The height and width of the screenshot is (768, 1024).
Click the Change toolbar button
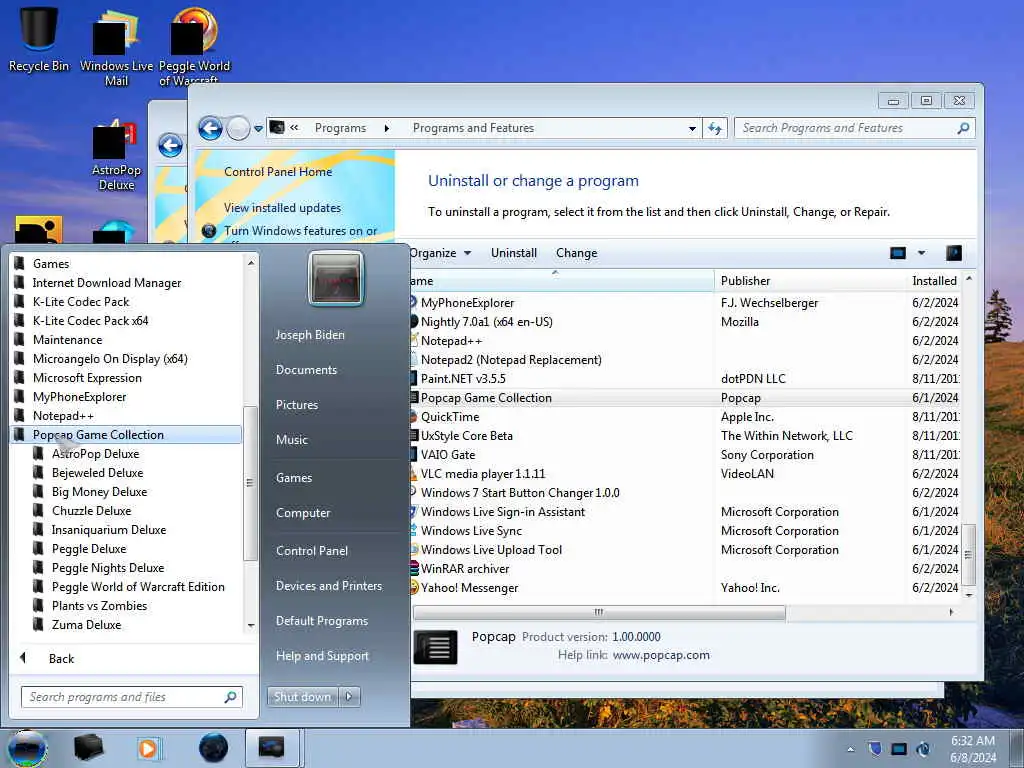click(577, 253)
